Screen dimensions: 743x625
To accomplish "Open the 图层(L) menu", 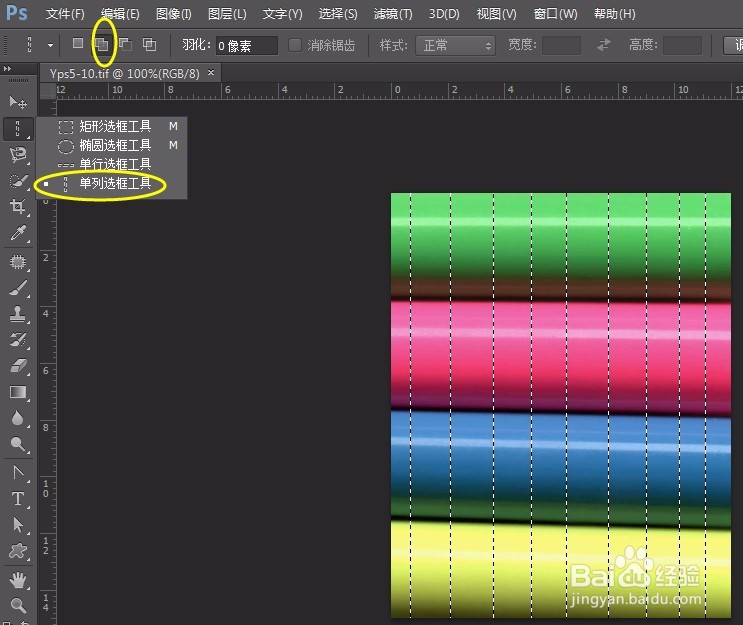I will pyautogui.click(x=227, y=14).
